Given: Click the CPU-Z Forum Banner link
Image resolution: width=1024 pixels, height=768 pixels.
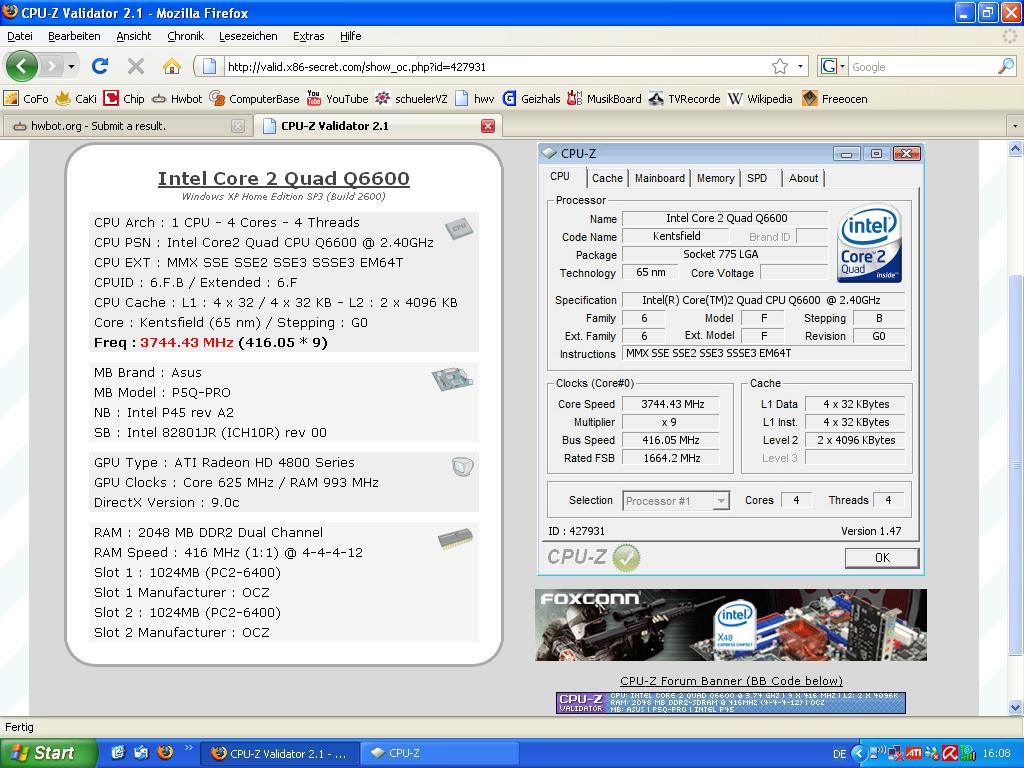Looking at the screenshot, I should [x=731, y=680].
